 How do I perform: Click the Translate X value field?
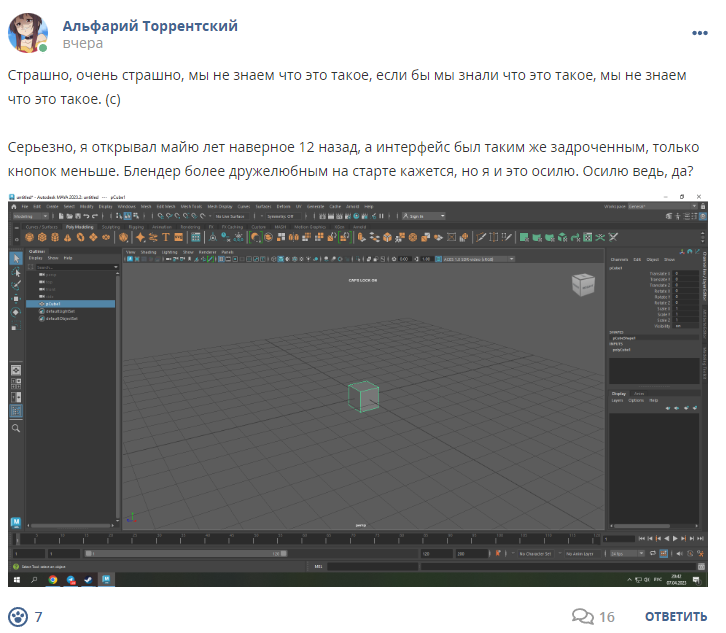(x=686, y=274)
